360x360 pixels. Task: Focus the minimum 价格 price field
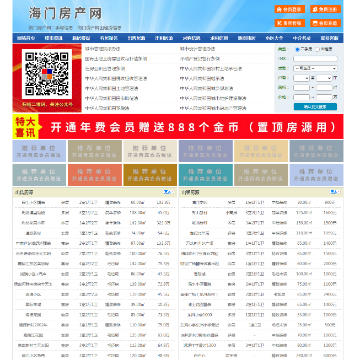(301, 97)
